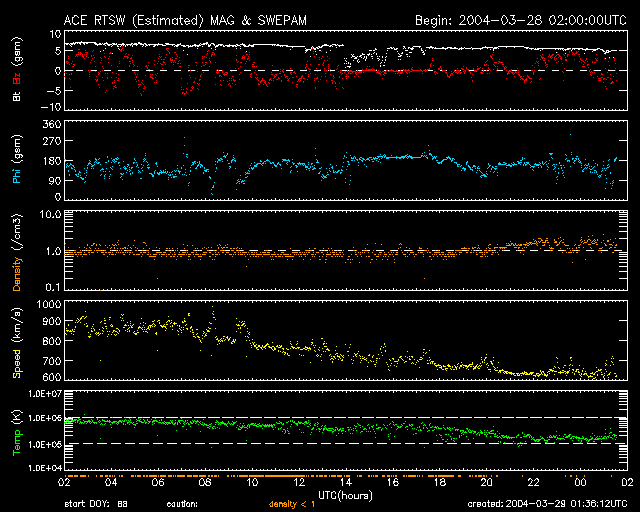The image size is (640, 512).
Task: Select the white Bt axis label
Action: pyautogui.click(x=17, y=97)
